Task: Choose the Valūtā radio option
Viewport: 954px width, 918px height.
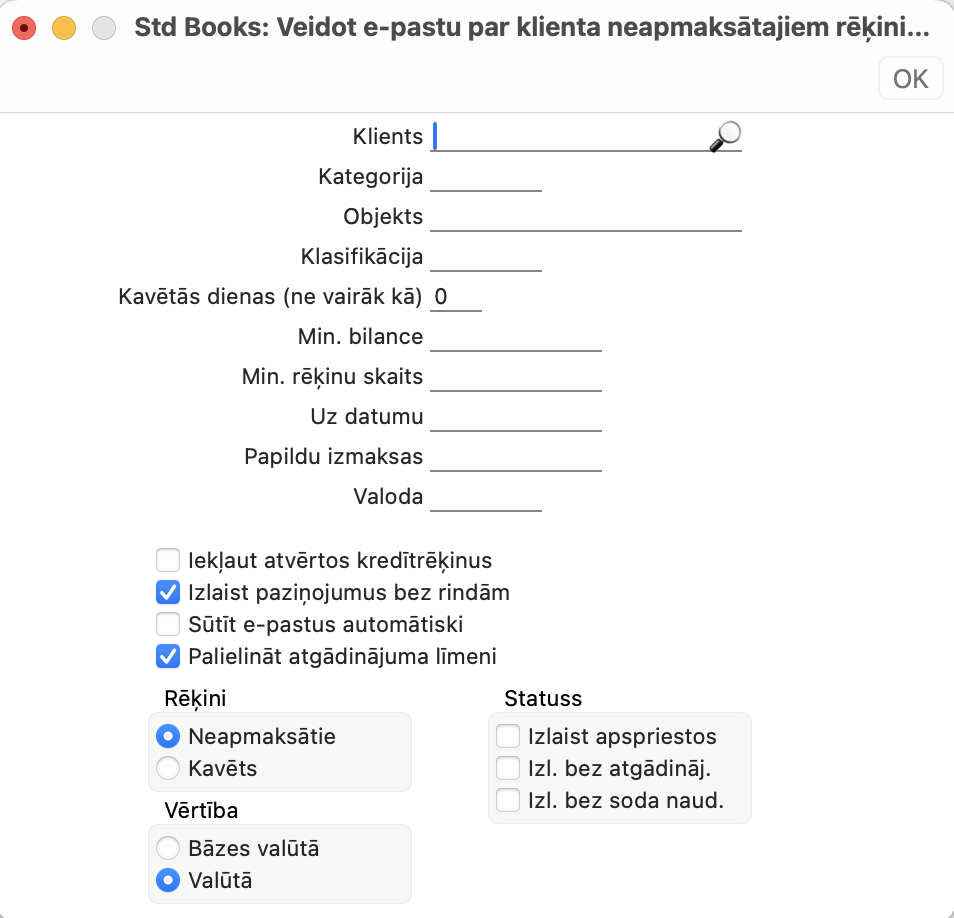Action: [x=168, y=881]
